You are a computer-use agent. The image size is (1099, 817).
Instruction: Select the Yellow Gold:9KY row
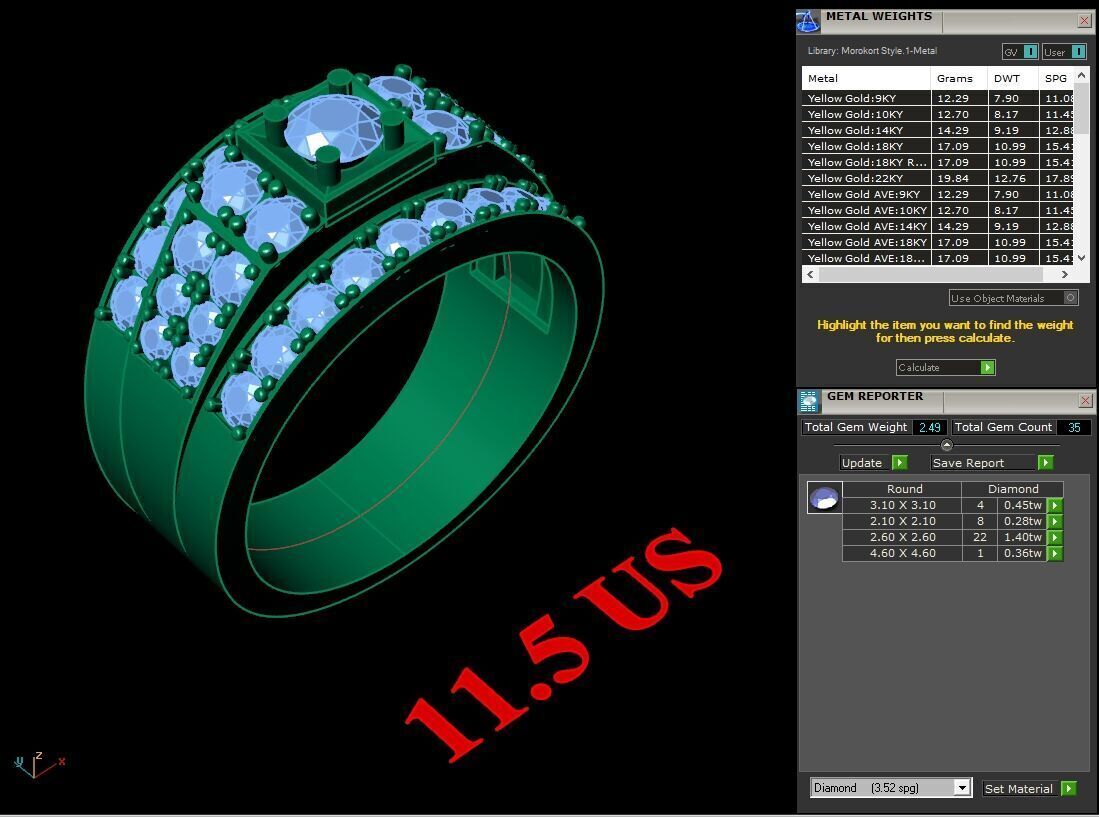point(937,98)
